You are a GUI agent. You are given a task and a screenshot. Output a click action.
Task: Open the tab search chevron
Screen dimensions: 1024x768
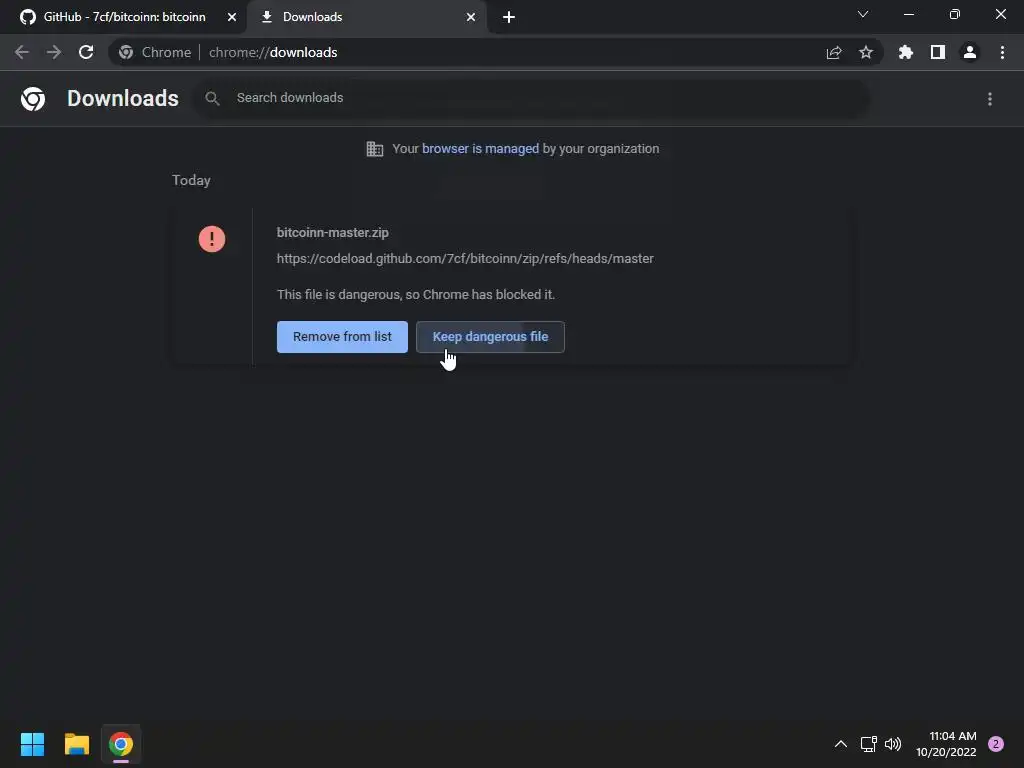click(863, 14)
